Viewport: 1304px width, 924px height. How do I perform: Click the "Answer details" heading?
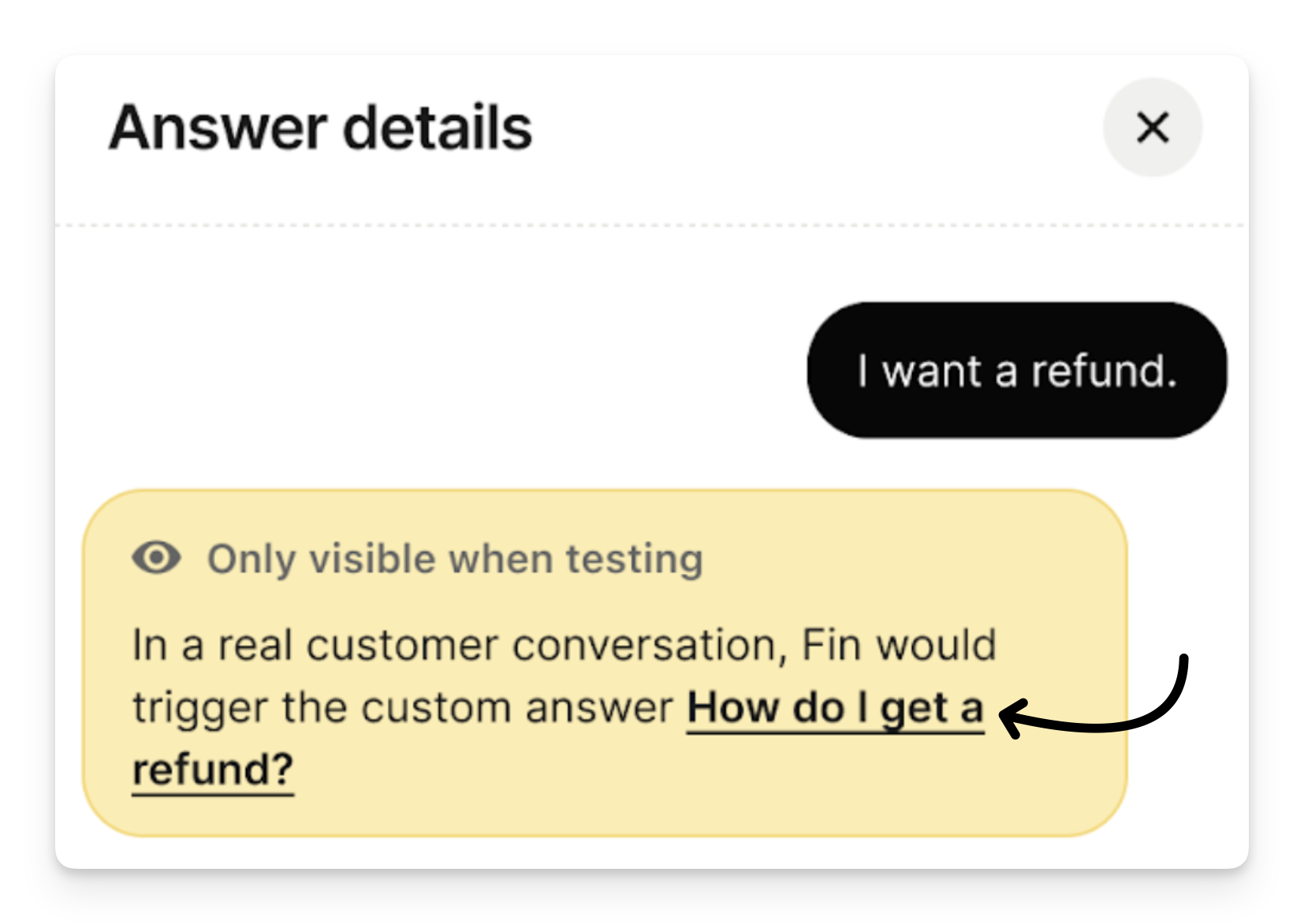tap(321, 128)
